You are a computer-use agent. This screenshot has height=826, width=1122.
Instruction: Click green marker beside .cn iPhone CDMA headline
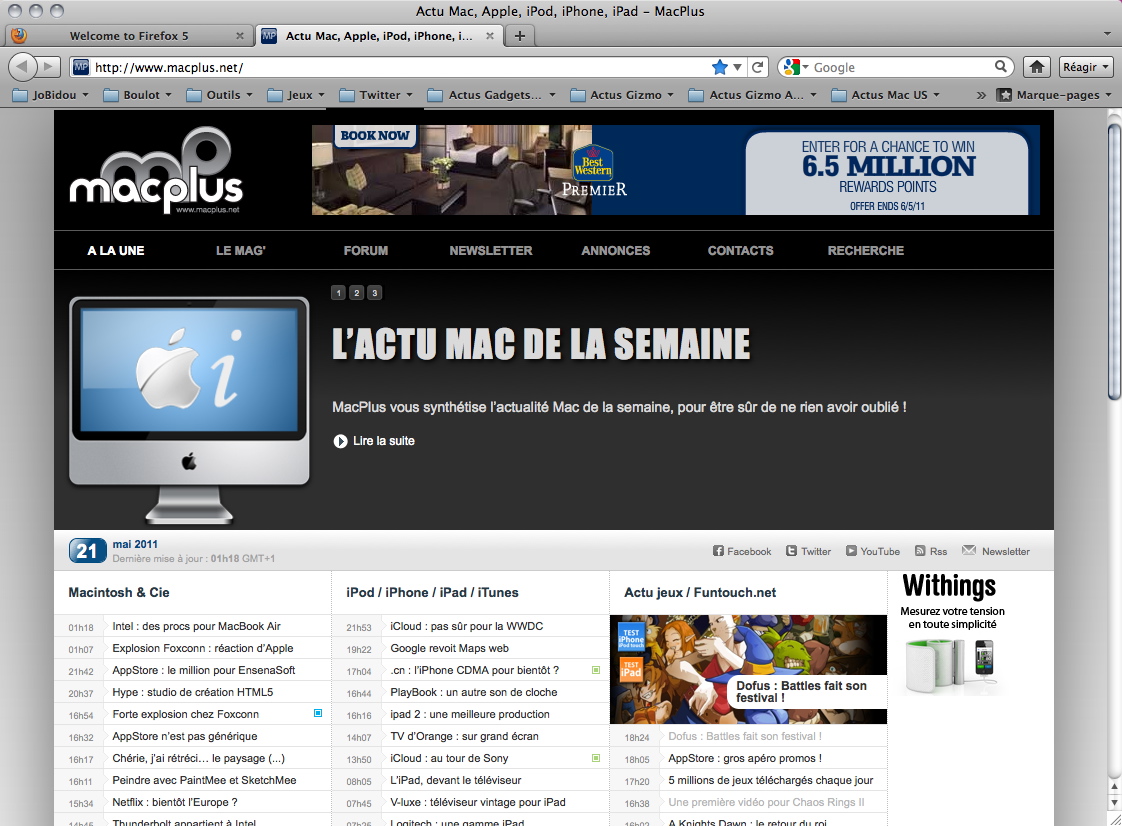click(x=595, y=670)
